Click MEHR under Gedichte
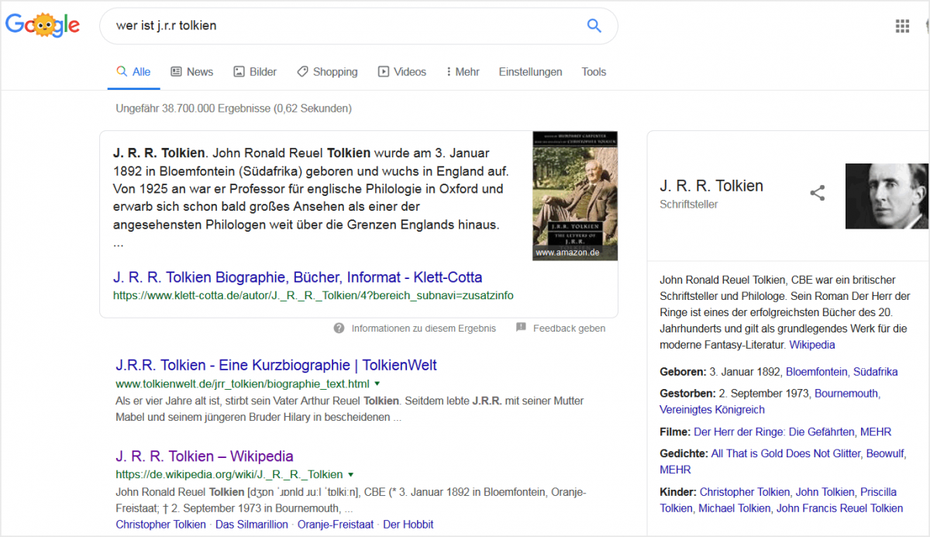Image resolution: width=930 pixels, height=537 pixels. click(675, 470)
